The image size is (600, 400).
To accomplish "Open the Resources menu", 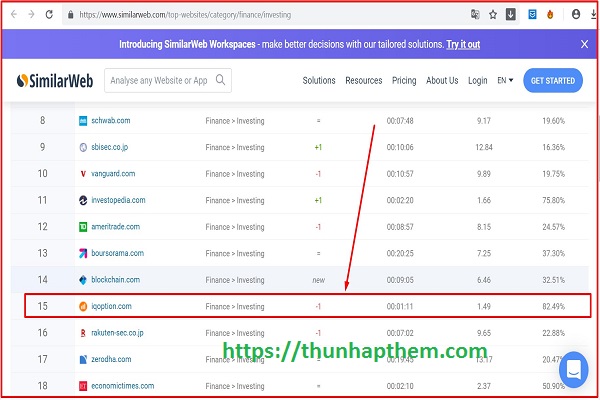I will tap(364, 81).
